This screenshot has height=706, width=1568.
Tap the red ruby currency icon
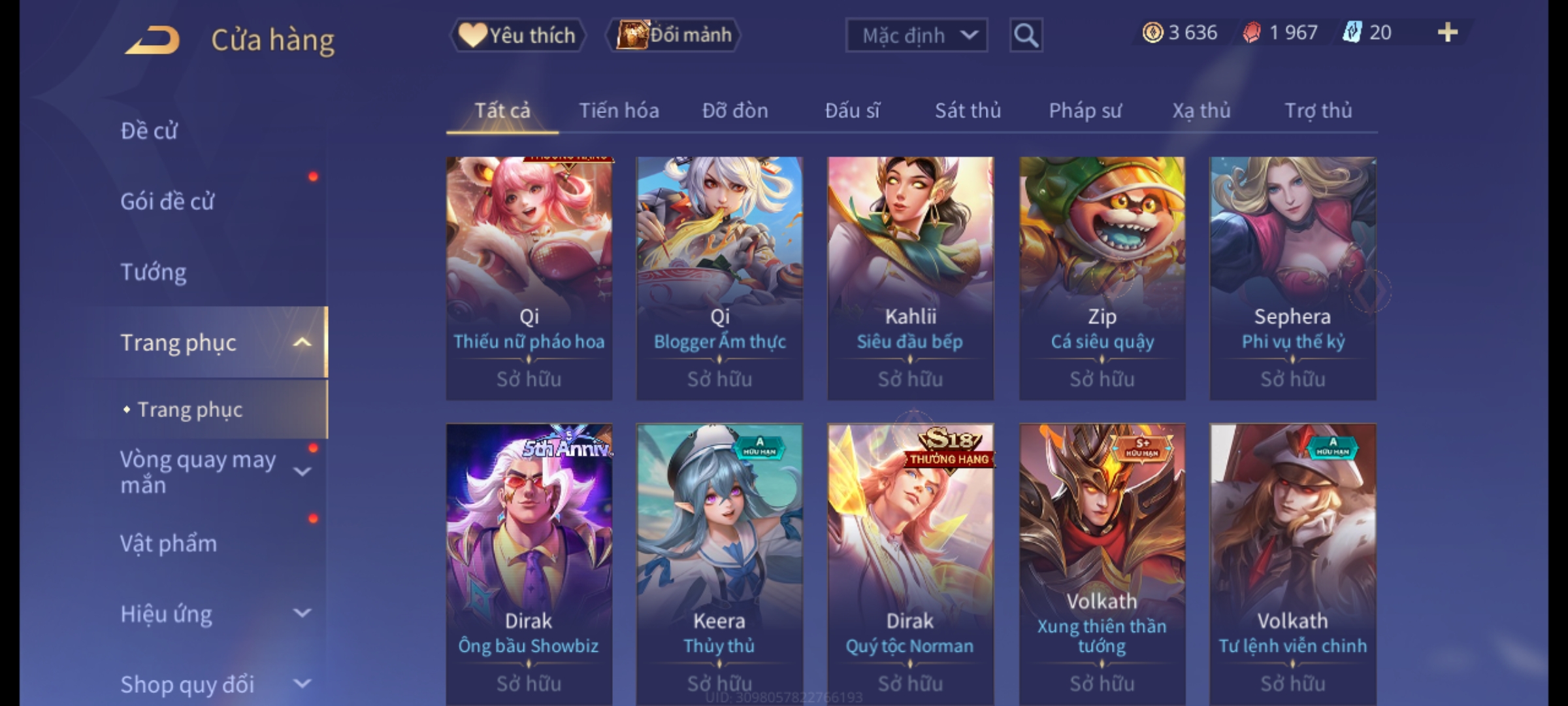(1252, 32)
